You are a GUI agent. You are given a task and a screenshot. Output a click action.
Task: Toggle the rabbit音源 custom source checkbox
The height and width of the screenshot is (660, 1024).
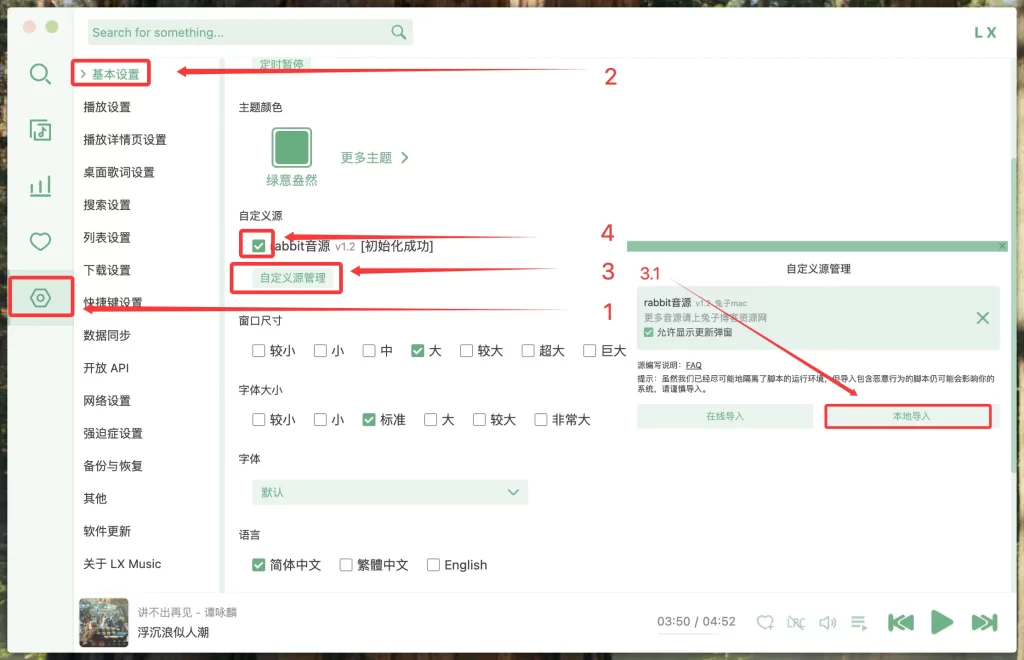259,246
